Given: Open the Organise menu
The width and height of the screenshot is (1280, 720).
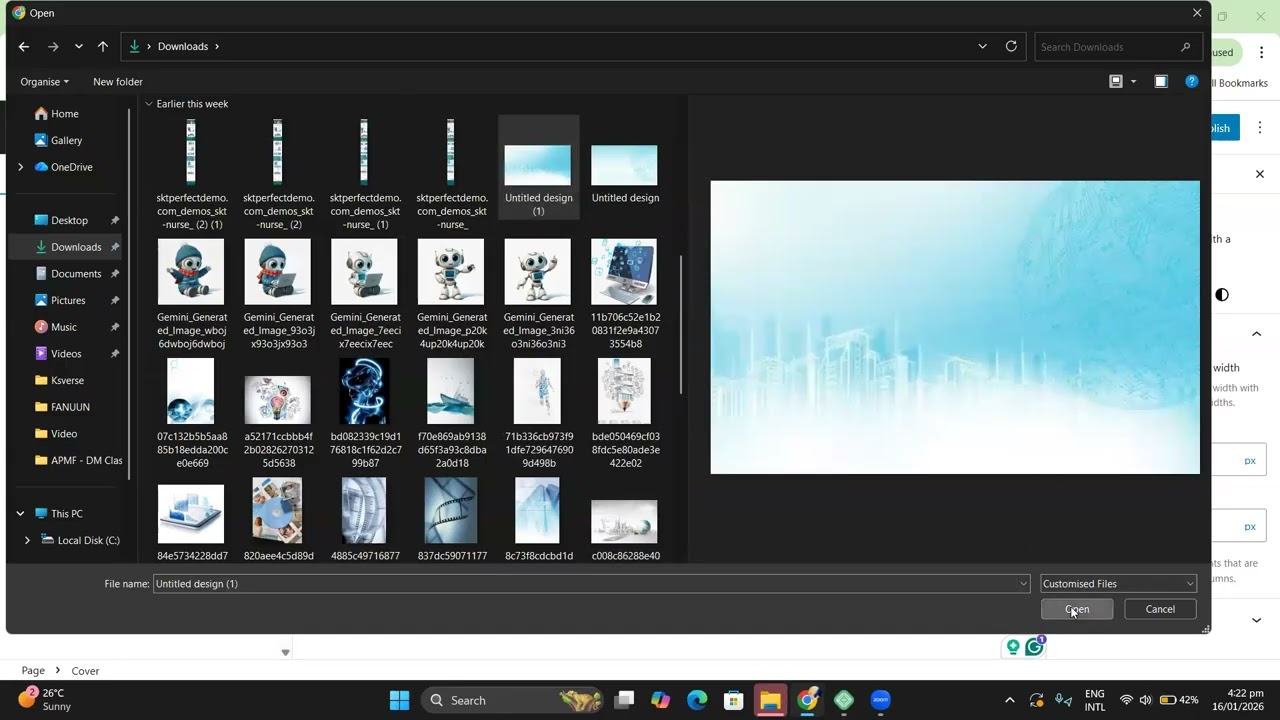Looking at the screenshot, I should pyautogui.click(x=45, y=82).
